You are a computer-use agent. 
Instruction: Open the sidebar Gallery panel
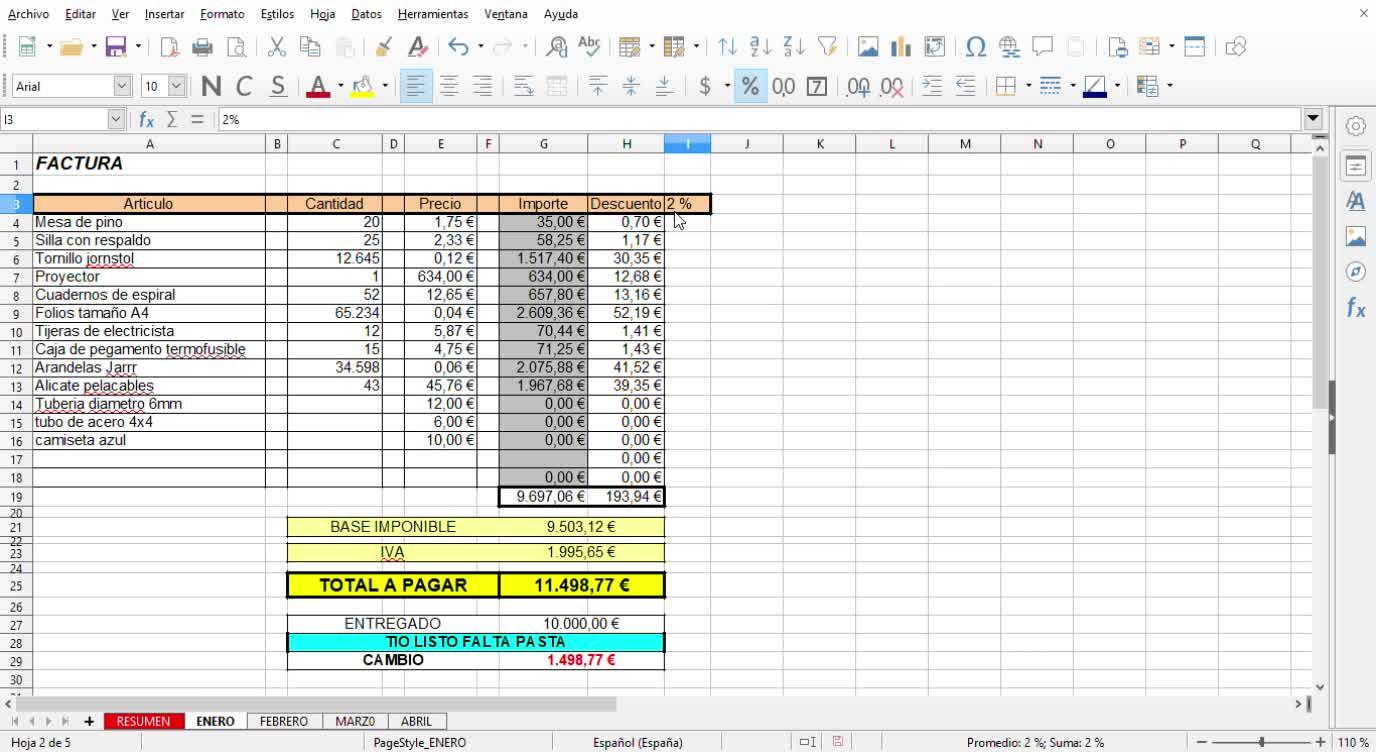point(1356,237)
